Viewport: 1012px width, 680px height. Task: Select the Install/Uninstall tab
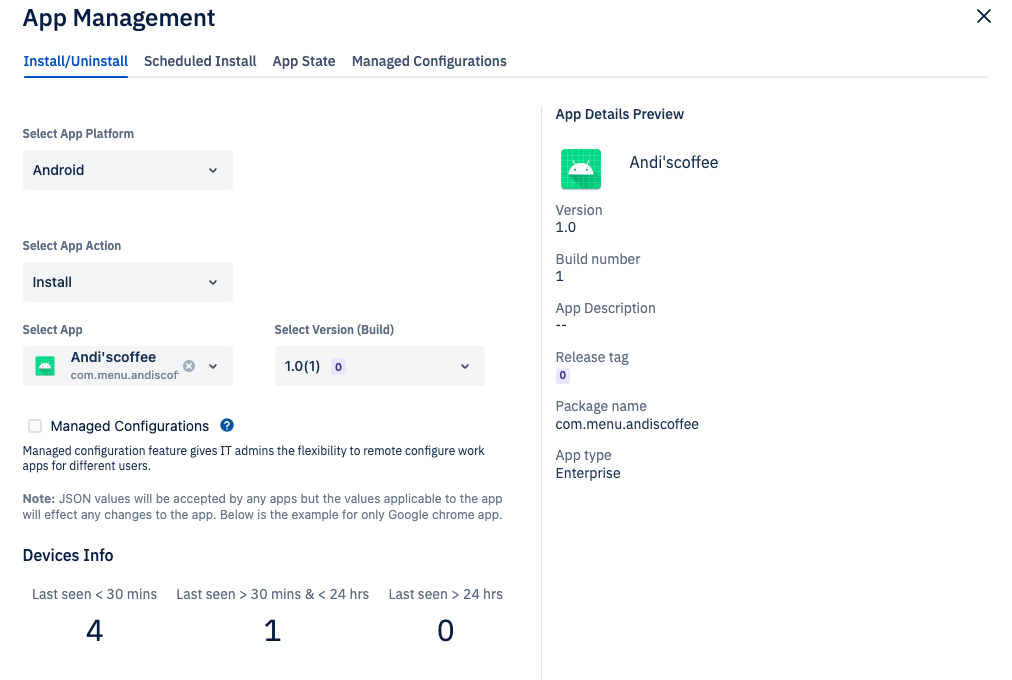click(x=75, y=61)
